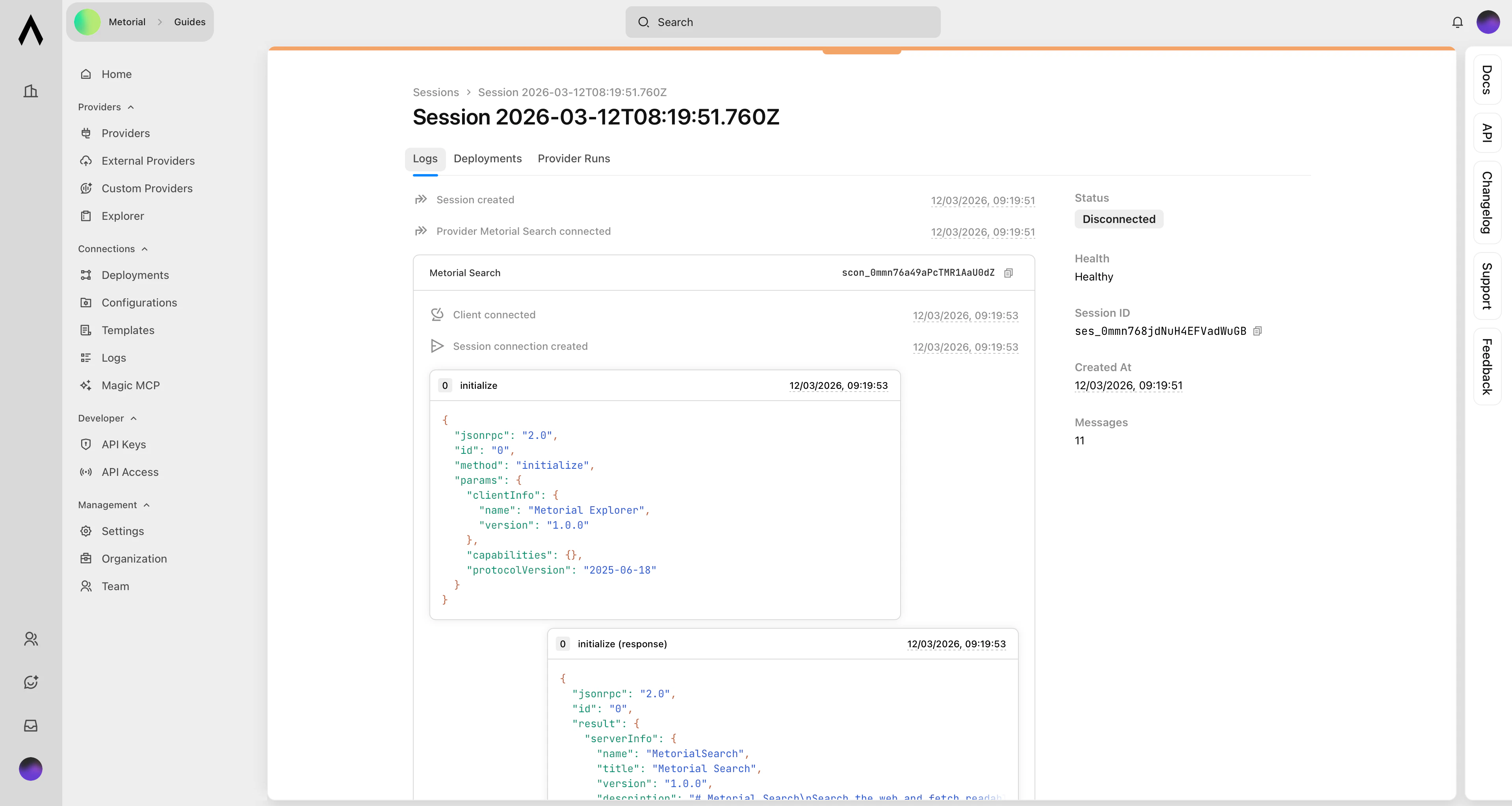
Task: Open Magic MCP from the sidebar
Action: click(130, 386)
